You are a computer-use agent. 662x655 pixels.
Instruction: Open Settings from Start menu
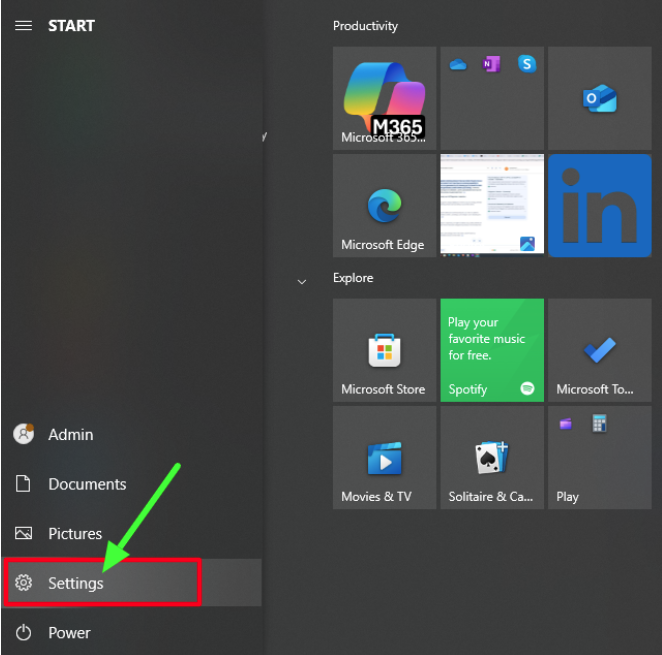(x=132, y=583)
